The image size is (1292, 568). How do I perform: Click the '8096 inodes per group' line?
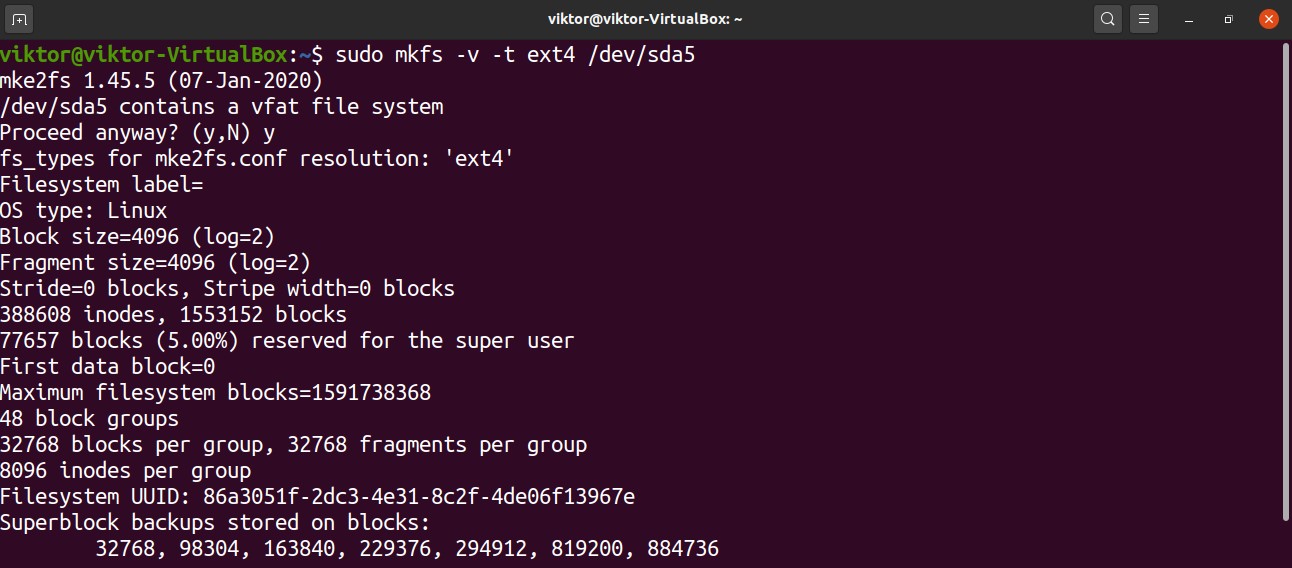pyautogui.click(x=125, y=470)
